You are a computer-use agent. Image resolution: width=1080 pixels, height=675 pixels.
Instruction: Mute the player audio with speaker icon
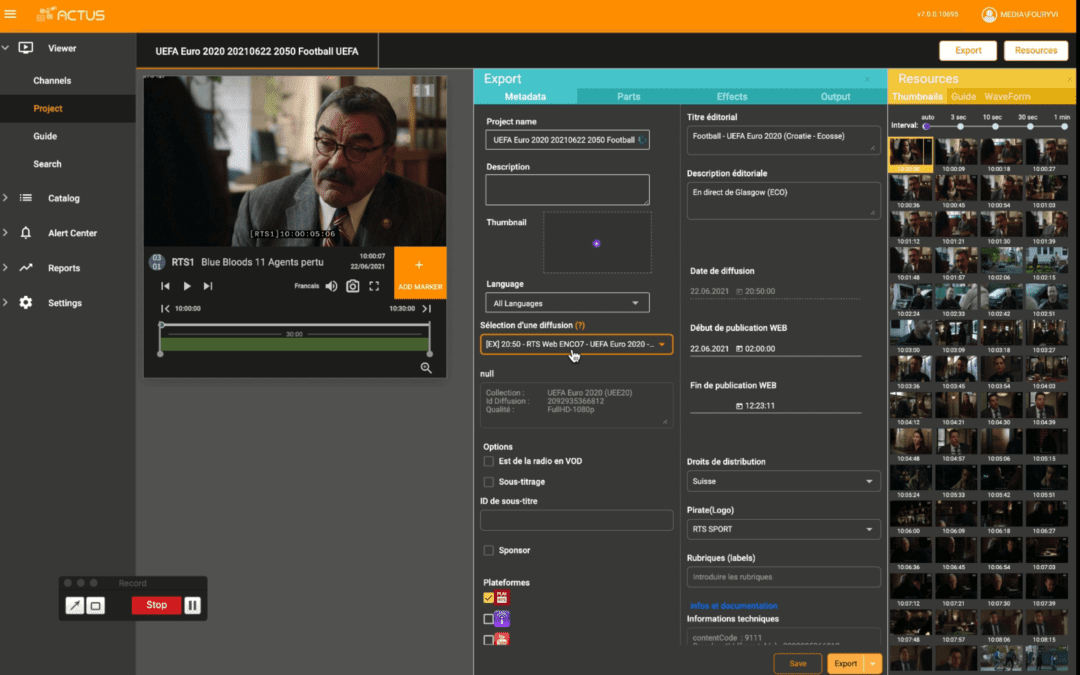pos(331,286)
